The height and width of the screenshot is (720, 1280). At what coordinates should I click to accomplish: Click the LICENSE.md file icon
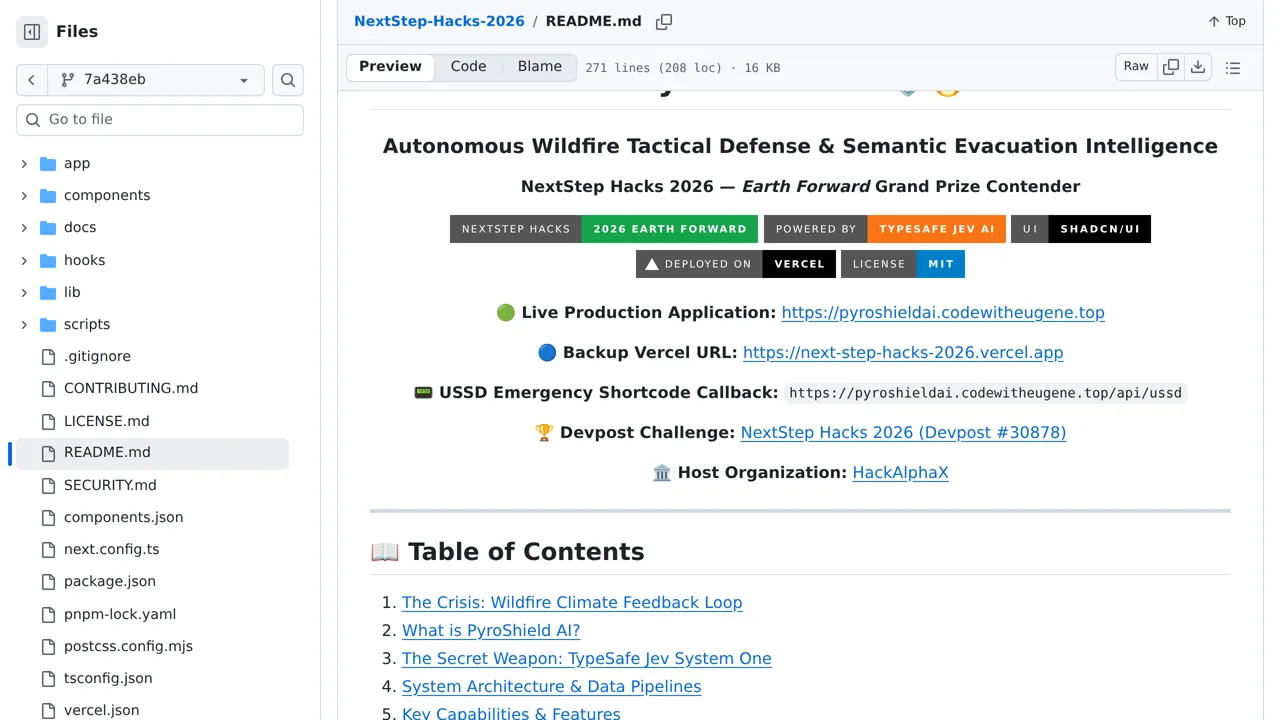click(x=48, y=421)
